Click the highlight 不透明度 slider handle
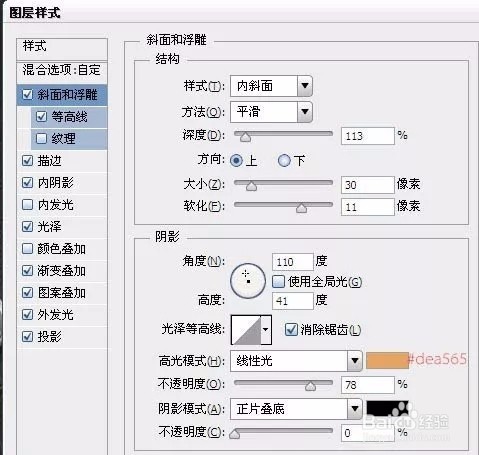Image resolution: width=479 pixels, height=455 pixels. point(310,386)
